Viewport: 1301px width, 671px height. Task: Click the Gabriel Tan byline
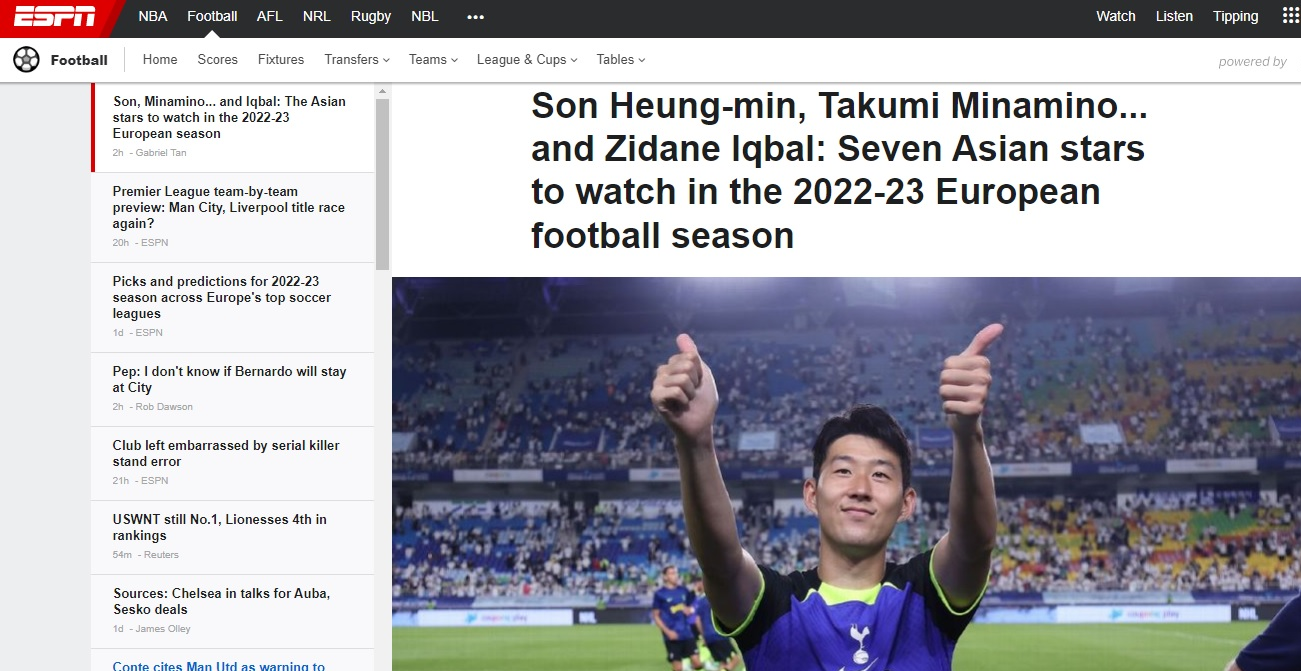161,153
